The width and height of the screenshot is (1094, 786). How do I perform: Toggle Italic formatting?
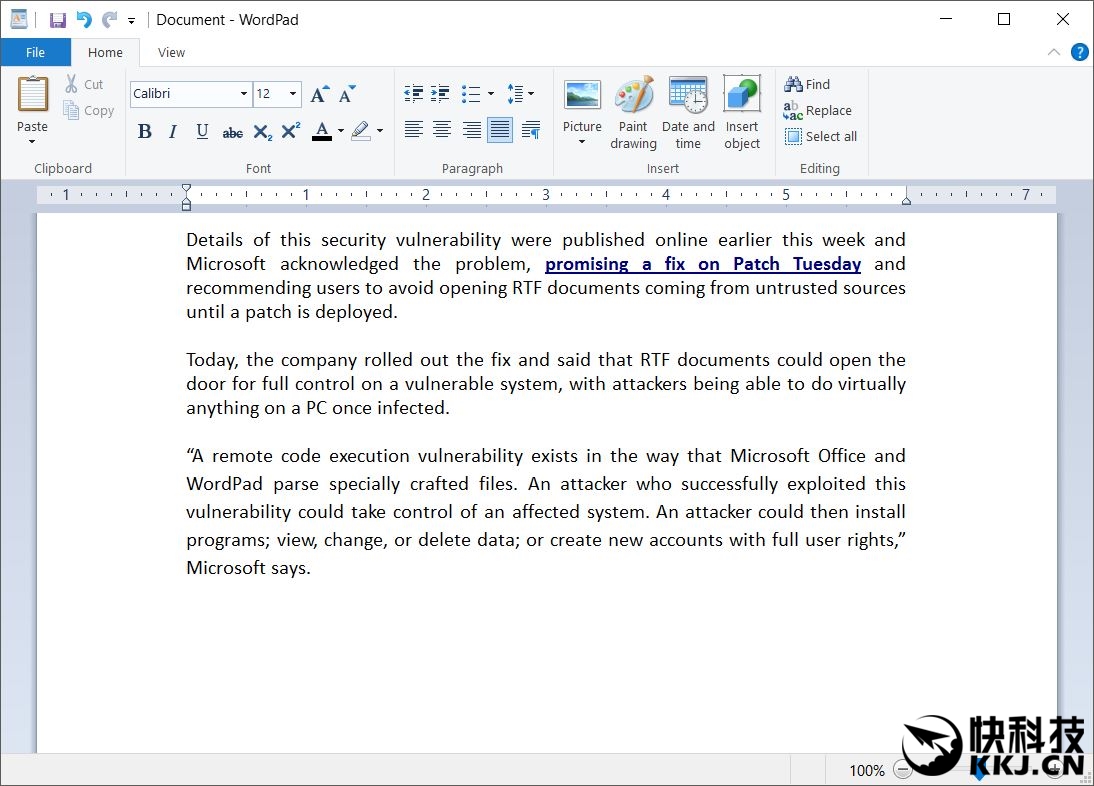173,131
